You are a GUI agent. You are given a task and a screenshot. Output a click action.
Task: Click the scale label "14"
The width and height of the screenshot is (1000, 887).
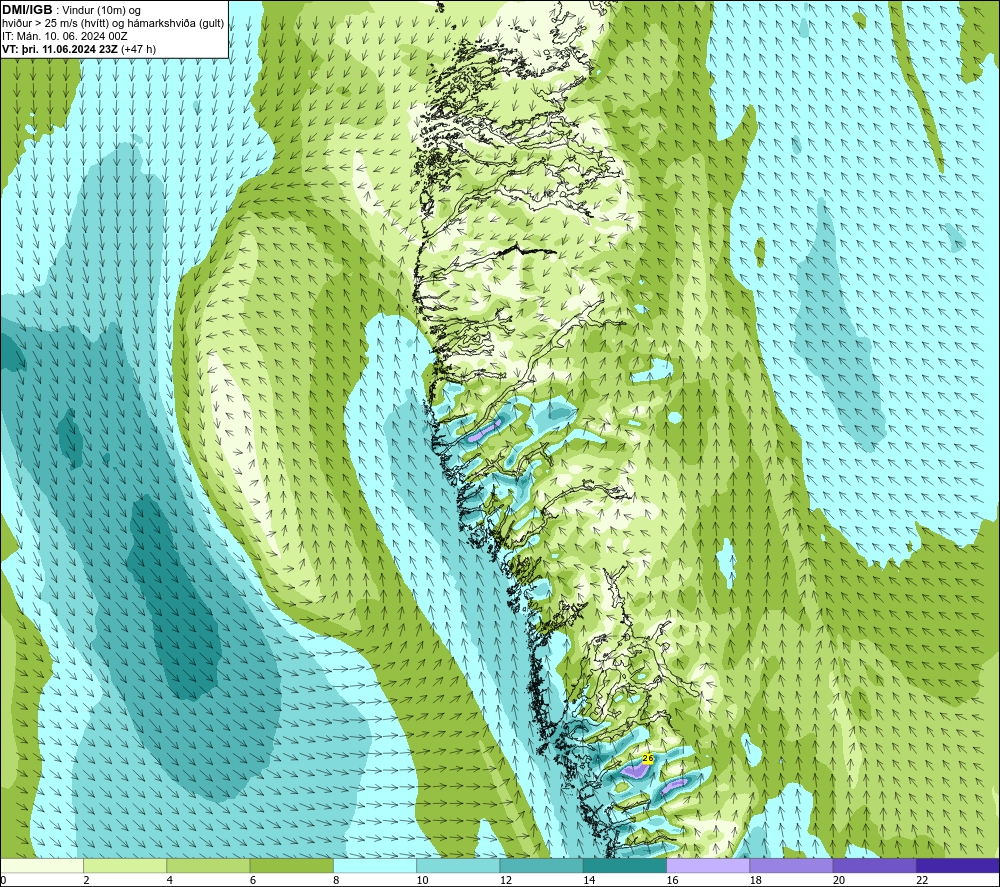click(x=589, y=880)
